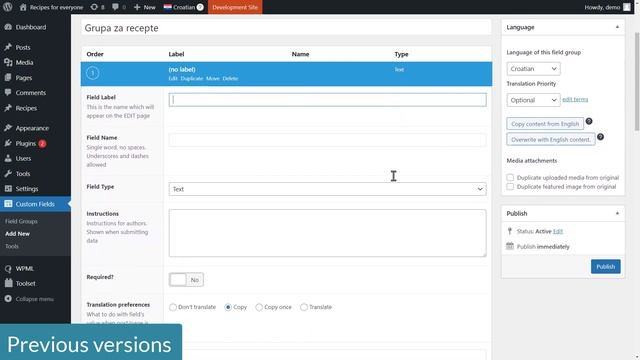Image resolution: width=640 pixels, height=360 pixels.
Task: Collapse the Publish panel
Action: [617, 213]
